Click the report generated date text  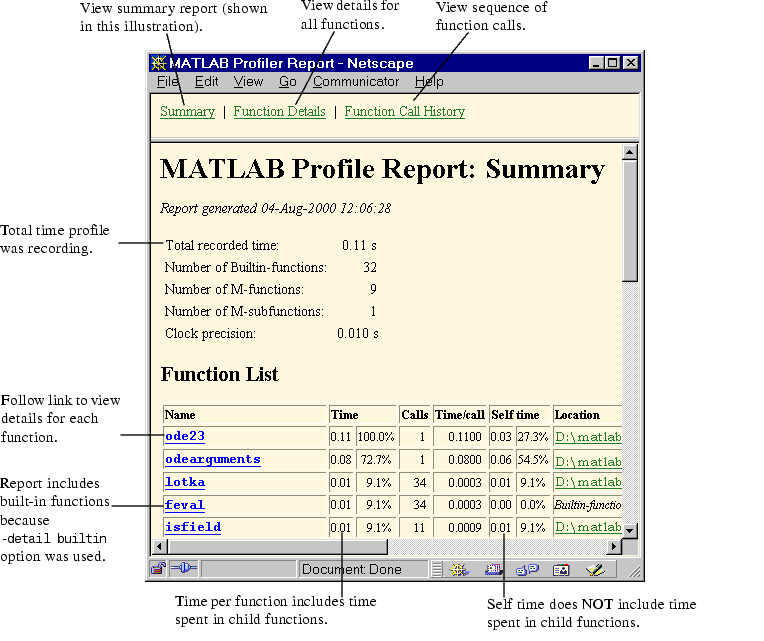pyautogui.click(x=275, y=208)
